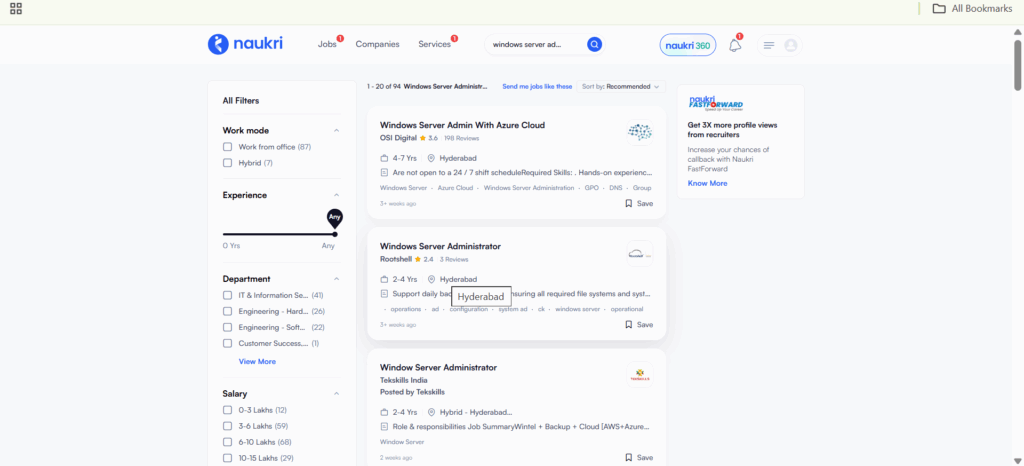Click the blue search magnifier icon
Viewport: 1024px width, 466px height.
(594, 44)
